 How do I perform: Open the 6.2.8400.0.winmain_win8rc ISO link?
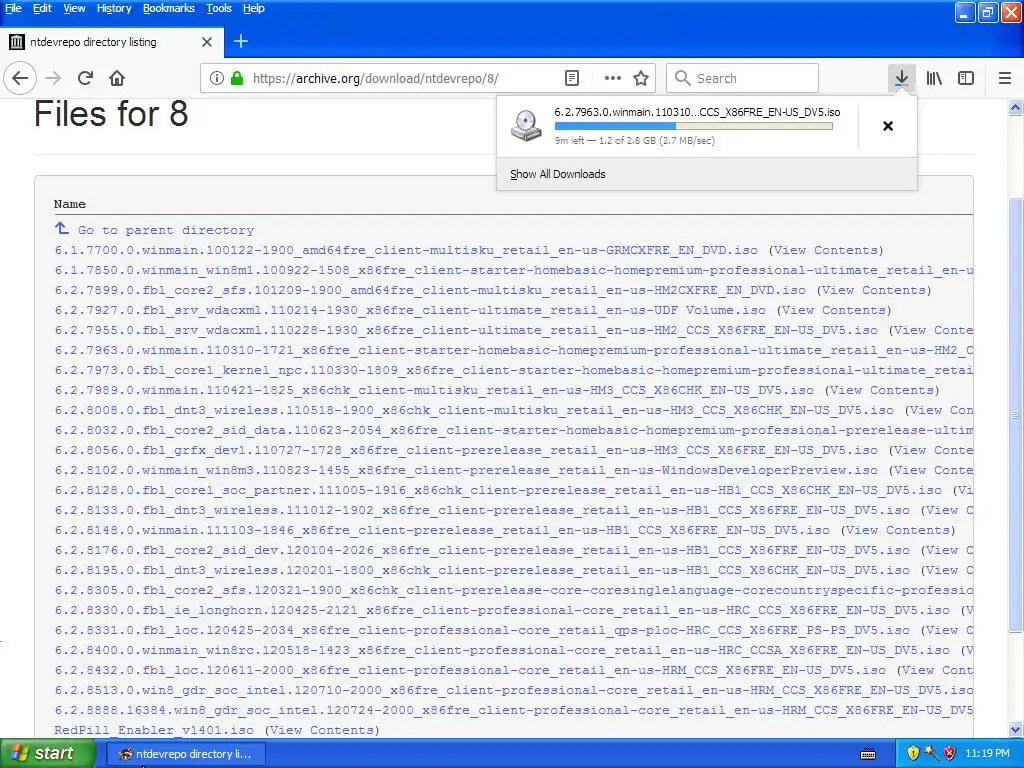pyautogui.click(x=502, y=650)
